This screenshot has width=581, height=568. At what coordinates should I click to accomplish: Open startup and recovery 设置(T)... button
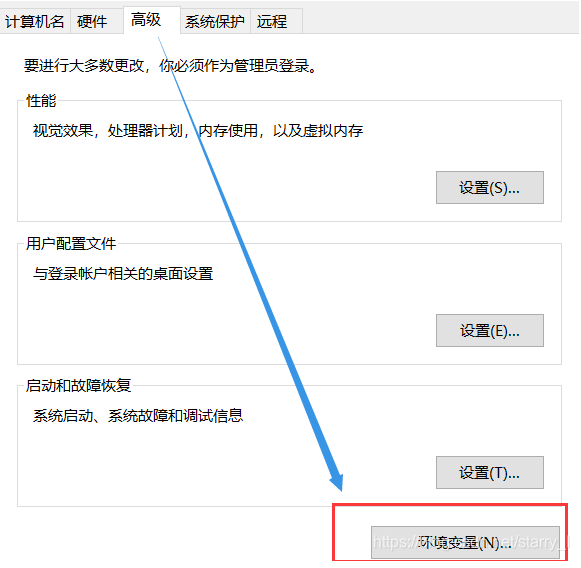(489, 472)
